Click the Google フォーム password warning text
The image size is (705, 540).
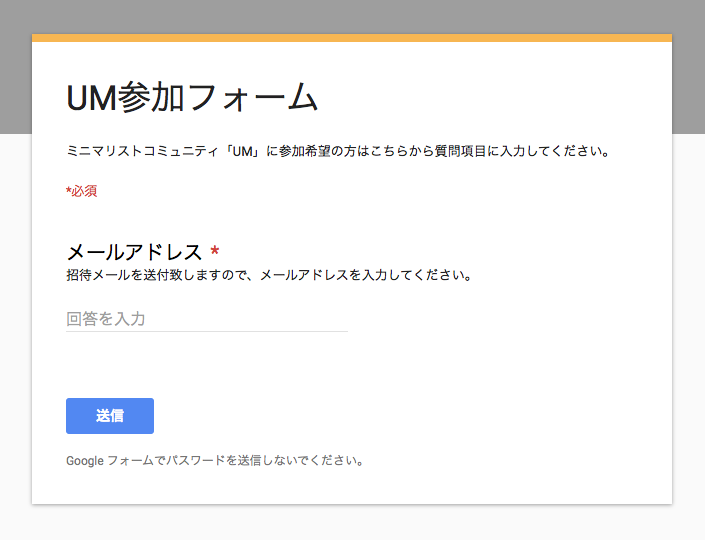click(215, 461)
